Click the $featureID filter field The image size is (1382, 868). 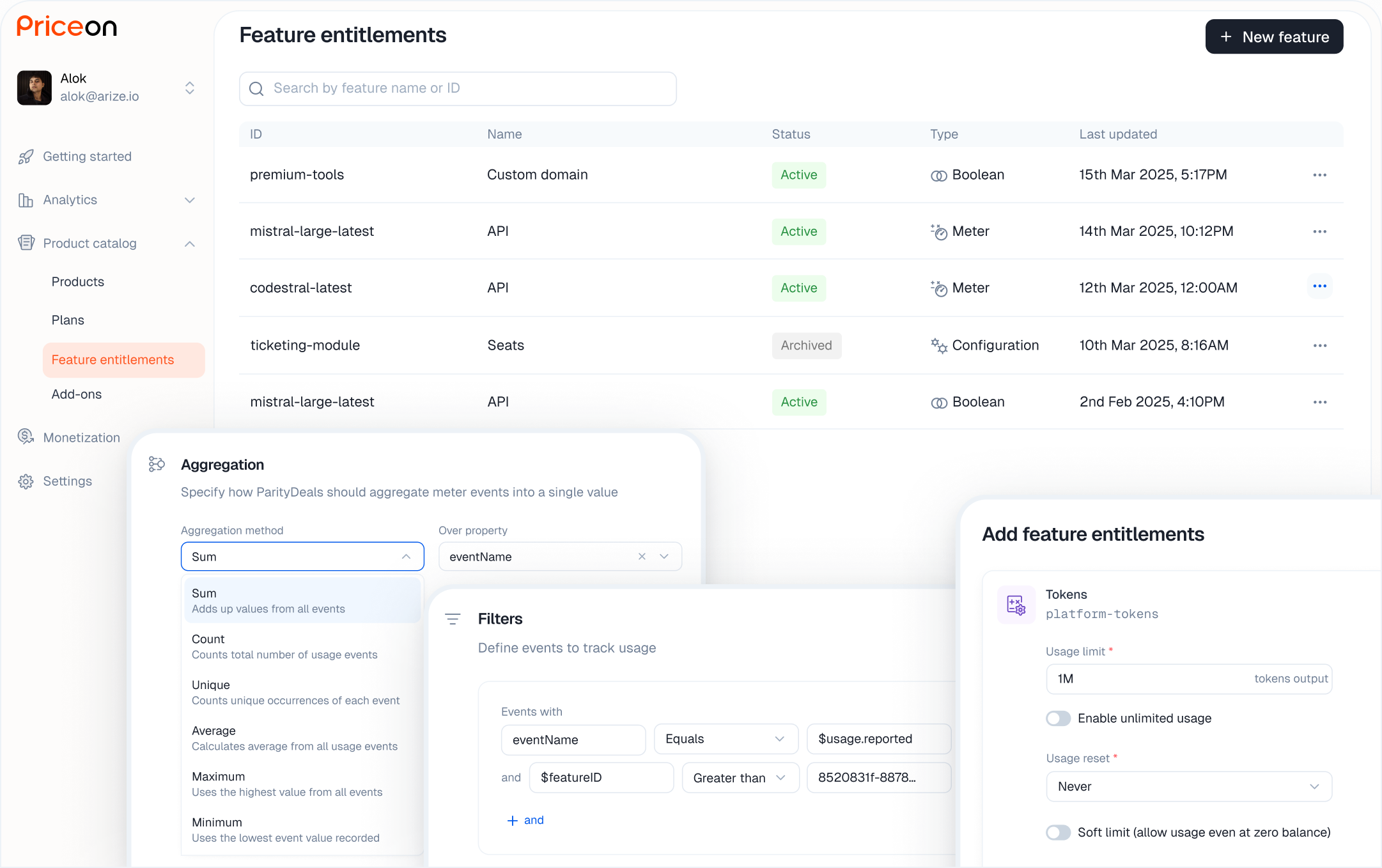point(602,777)
